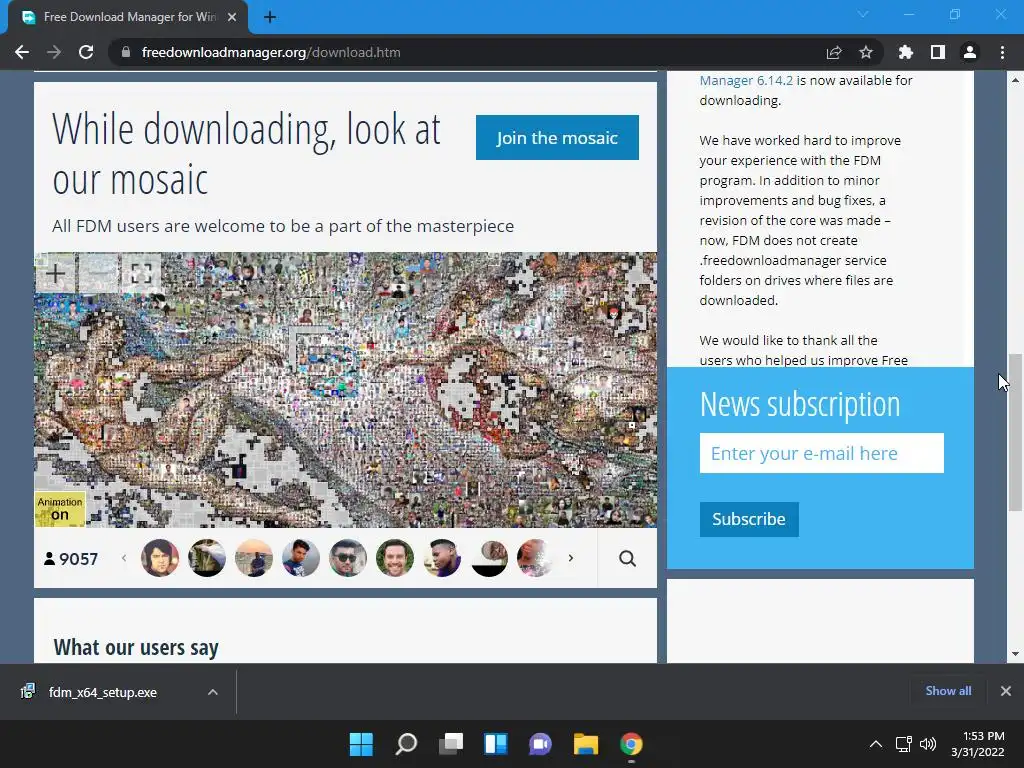Click What our users say heading
Viewport: 1024px width, 768px height.
tap(136, 647)
